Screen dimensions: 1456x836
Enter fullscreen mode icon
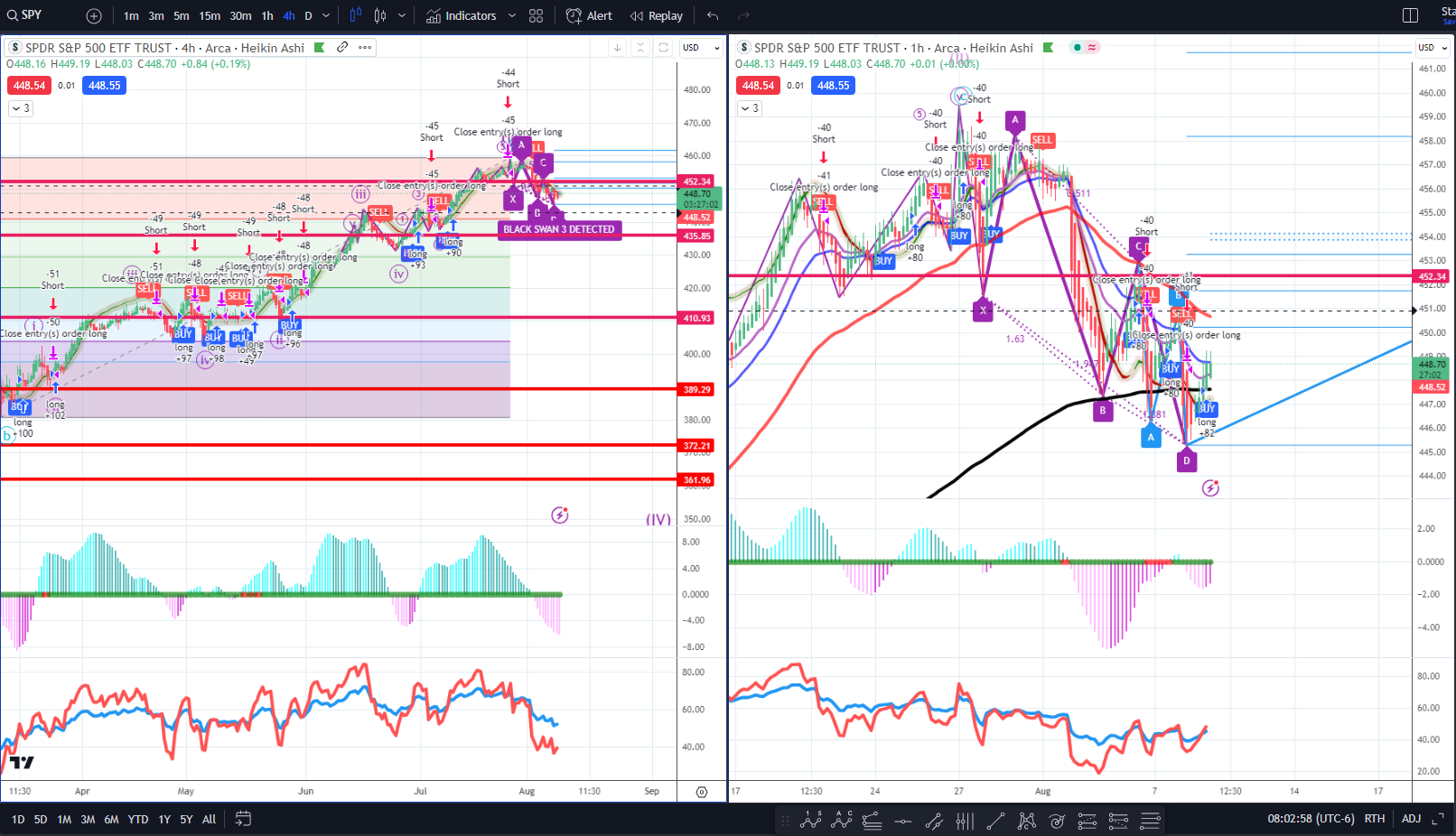point(1438,819)
